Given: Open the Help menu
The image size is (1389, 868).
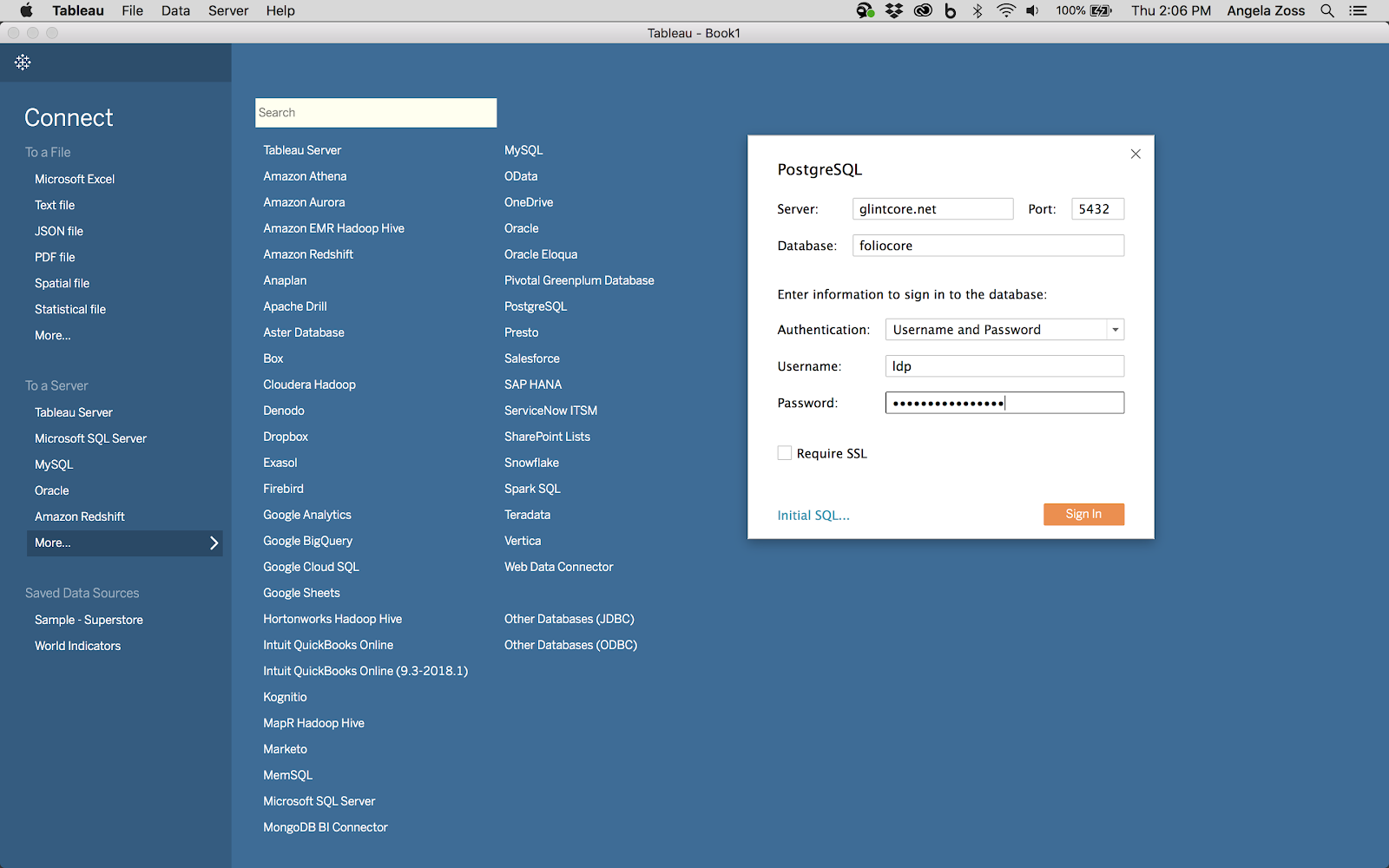Looking at the screenshot, I should click(x=280, y=10).
